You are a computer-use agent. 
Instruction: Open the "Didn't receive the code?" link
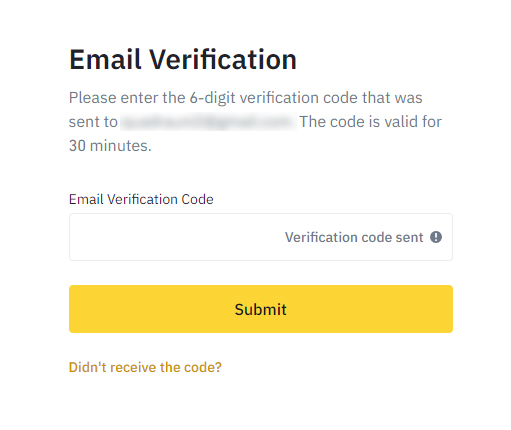pos(145,367)
